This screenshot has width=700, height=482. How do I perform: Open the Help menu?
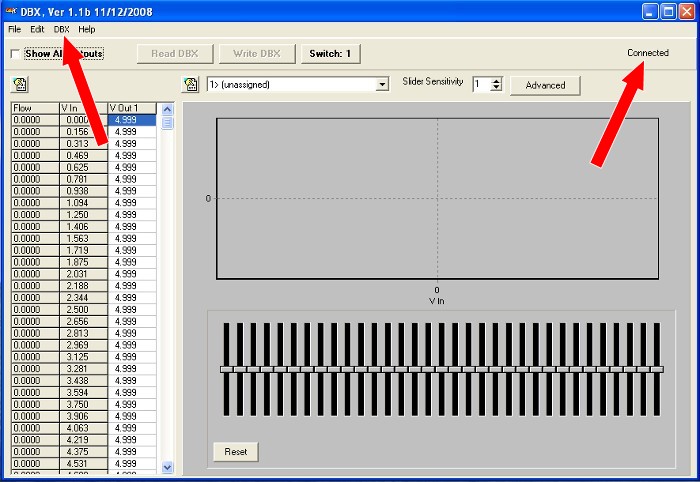[87, 29]
